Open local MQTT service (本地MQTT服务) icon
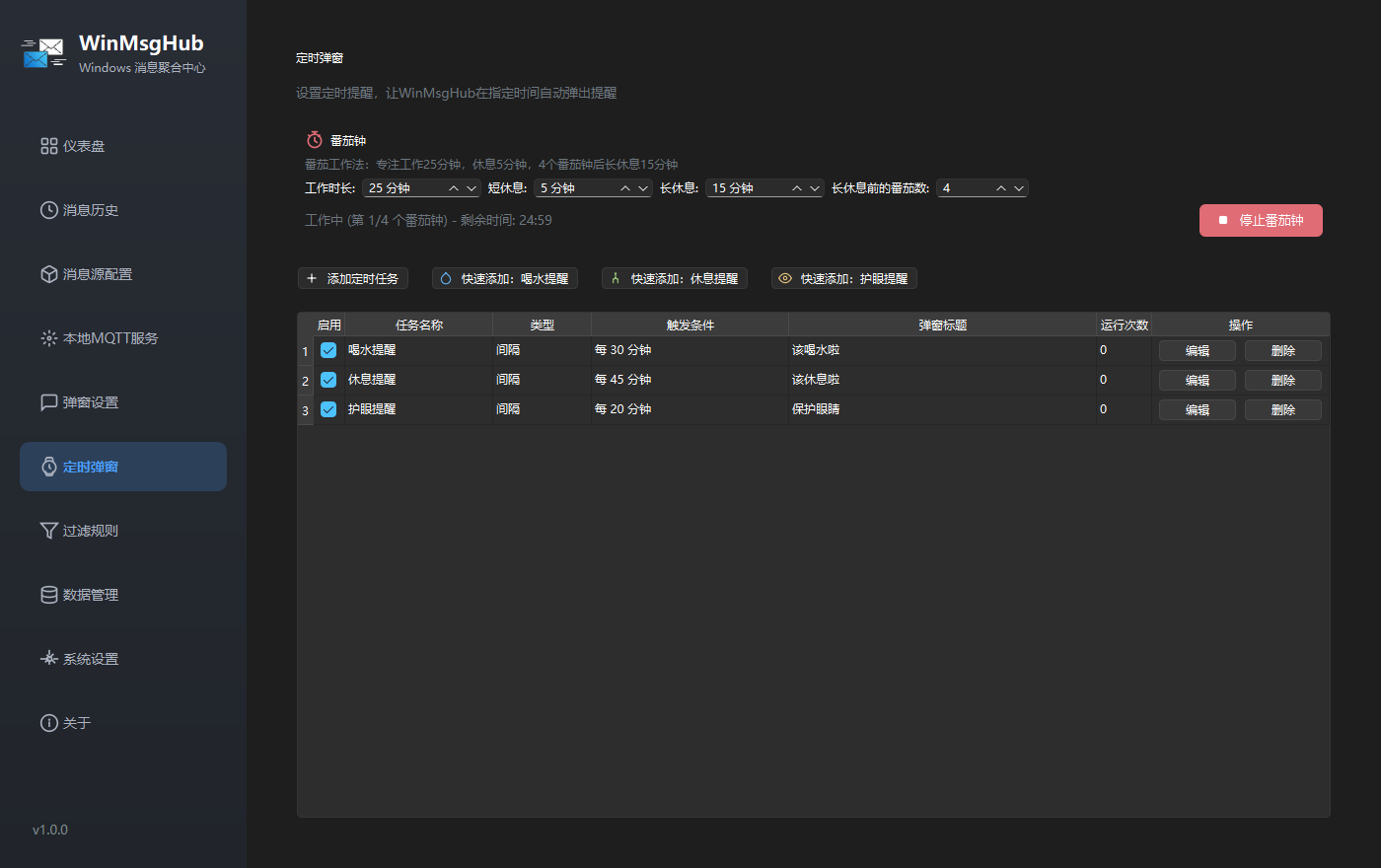 coord(48,338)
